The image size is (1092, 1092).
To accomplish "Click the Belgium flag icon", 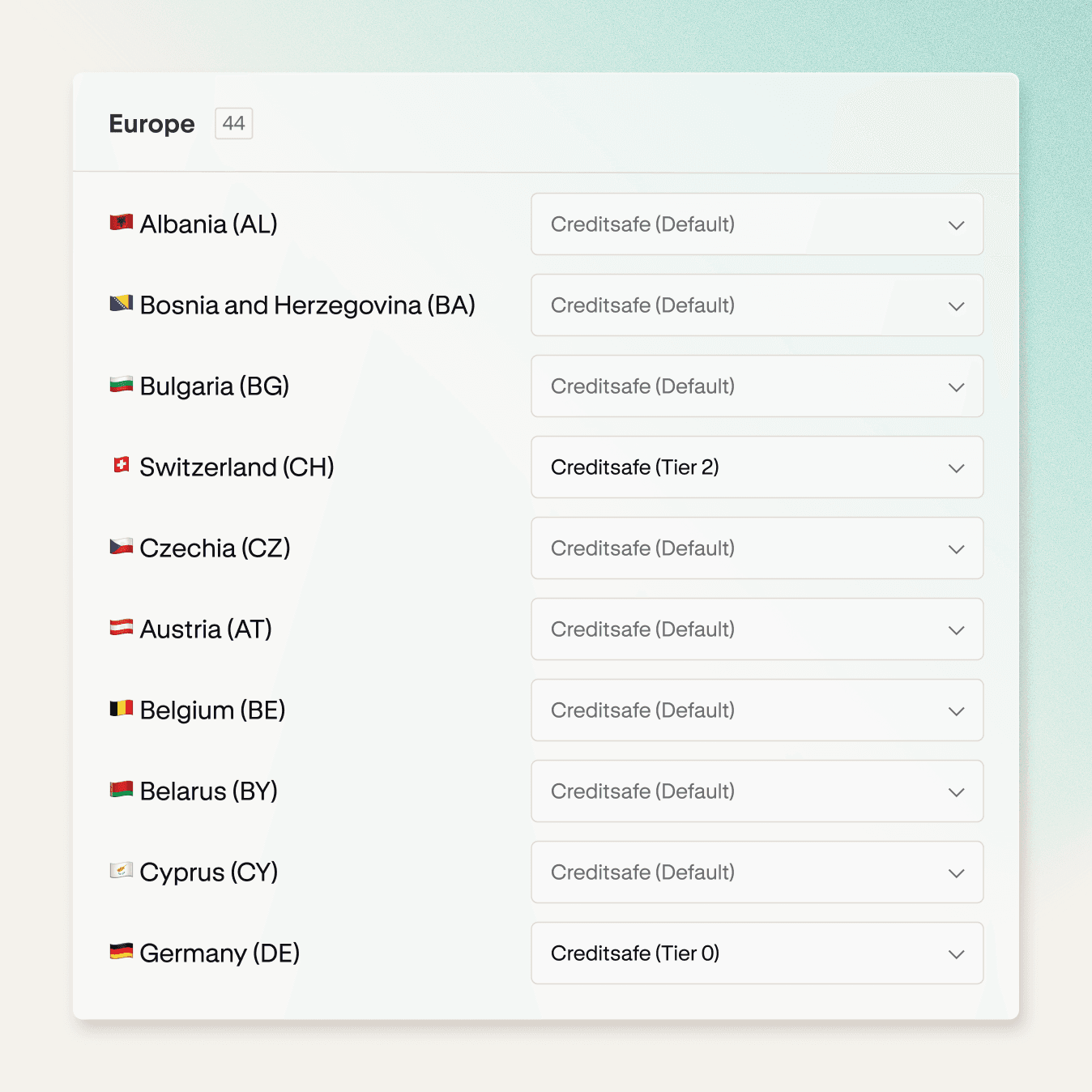I will (122, 709).
